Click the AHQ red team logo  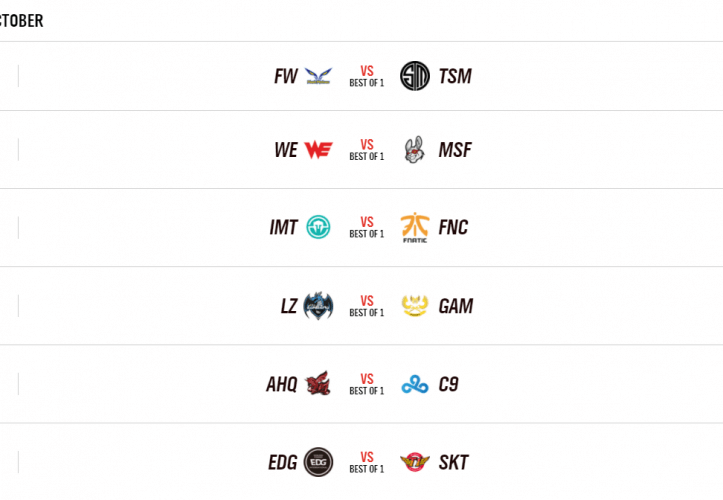pos(318,384)
